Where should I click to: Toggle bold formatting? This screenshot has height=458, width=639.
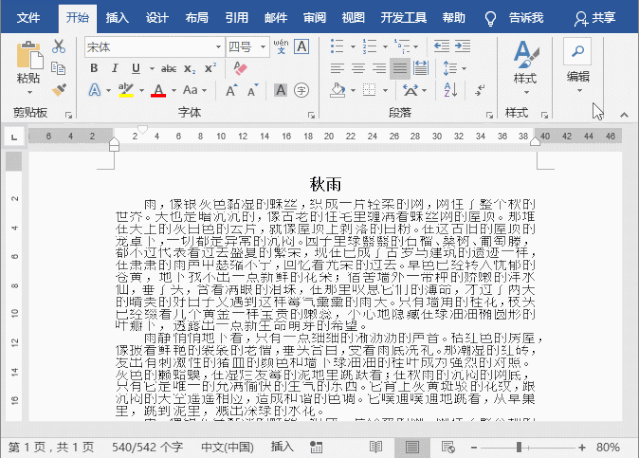94,68
